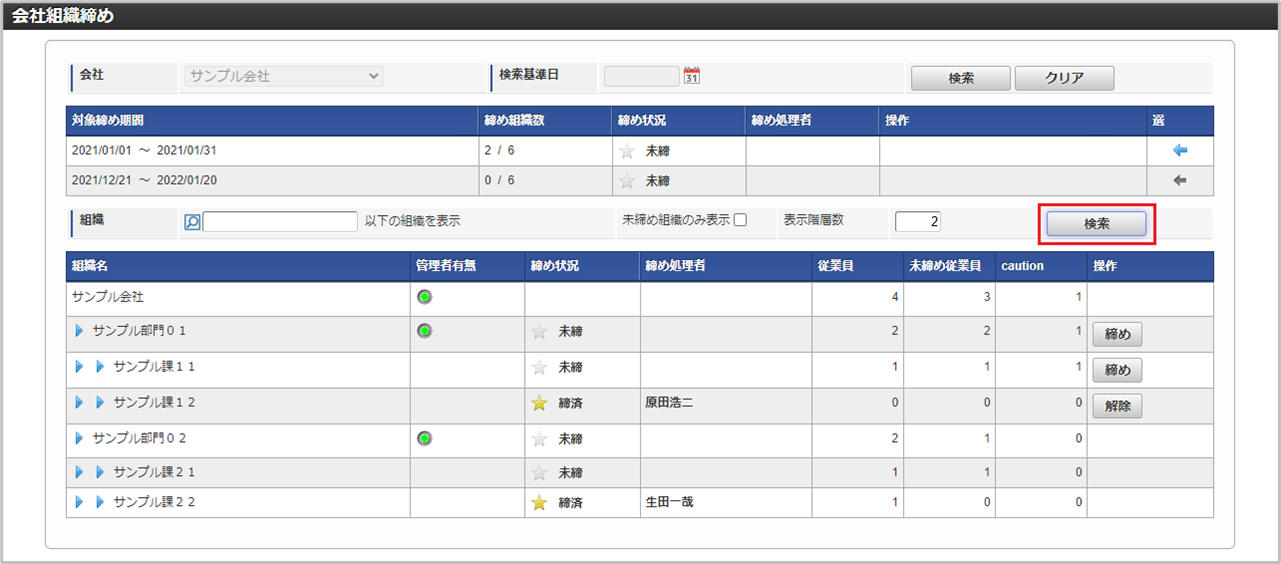Click star icon in 2021/01/01 period row
The image size is (1281, 564).
[627, 151]
